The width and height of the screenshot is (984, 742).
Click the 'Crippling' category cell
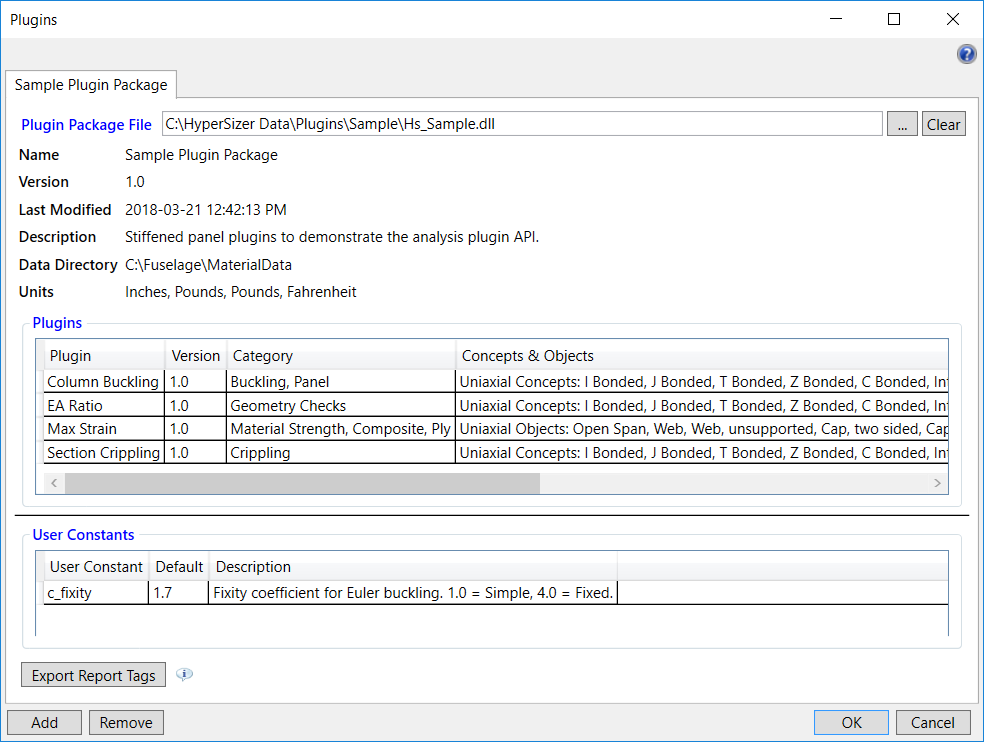[341, 453]
